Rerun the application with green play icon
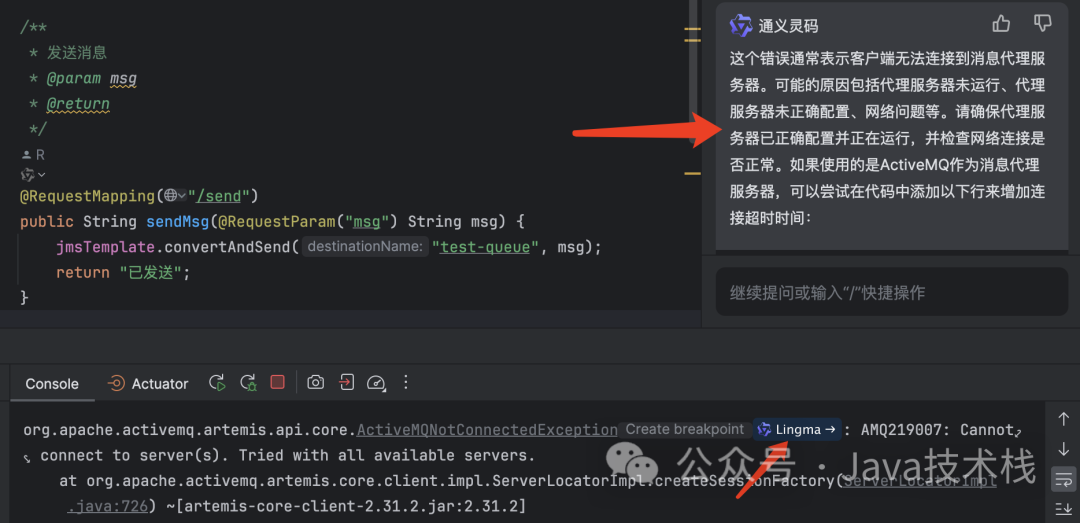 click(218, 383)
